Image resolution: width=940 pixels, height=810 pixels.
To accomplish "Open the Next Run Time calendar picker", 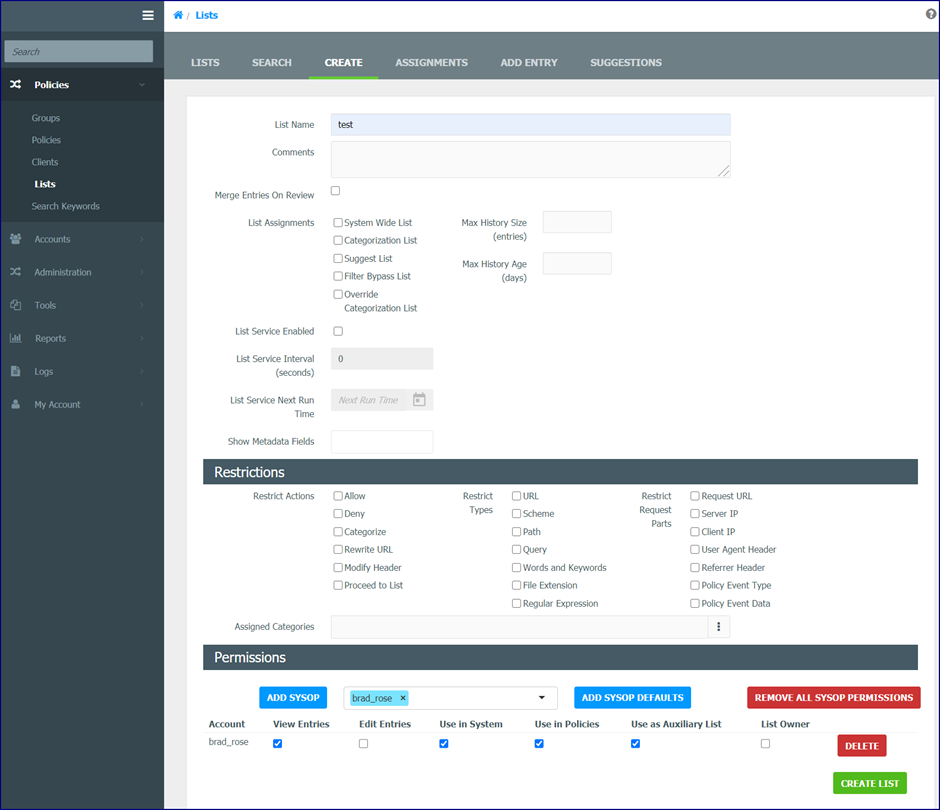I will click(419, 400).
